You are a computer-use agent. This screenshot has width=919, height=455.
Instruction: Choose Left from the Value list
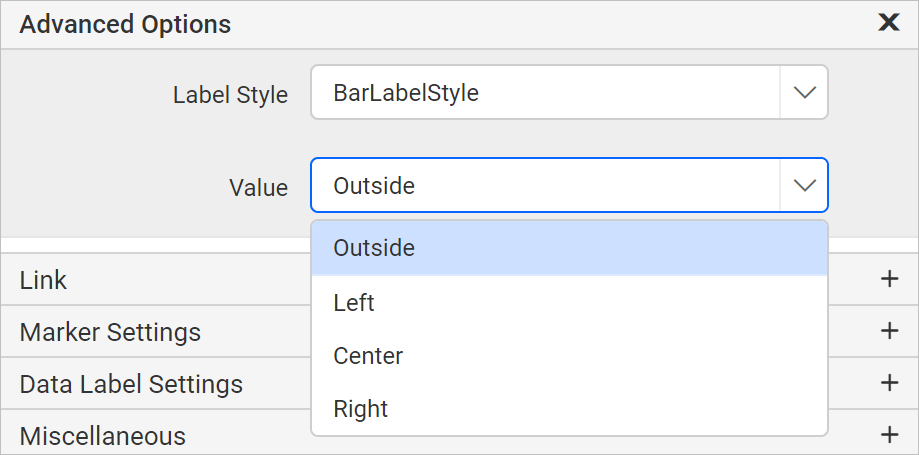pyautogui.click(x=569, y=303)
